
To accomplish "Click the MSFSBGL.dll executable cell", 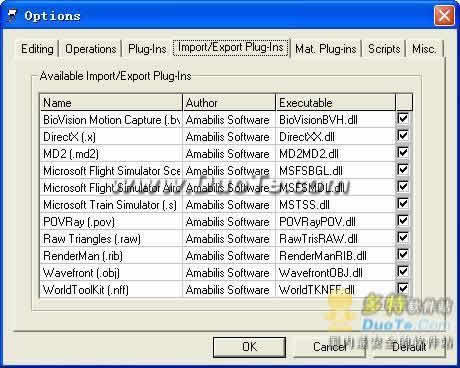I will pos(335,171).
